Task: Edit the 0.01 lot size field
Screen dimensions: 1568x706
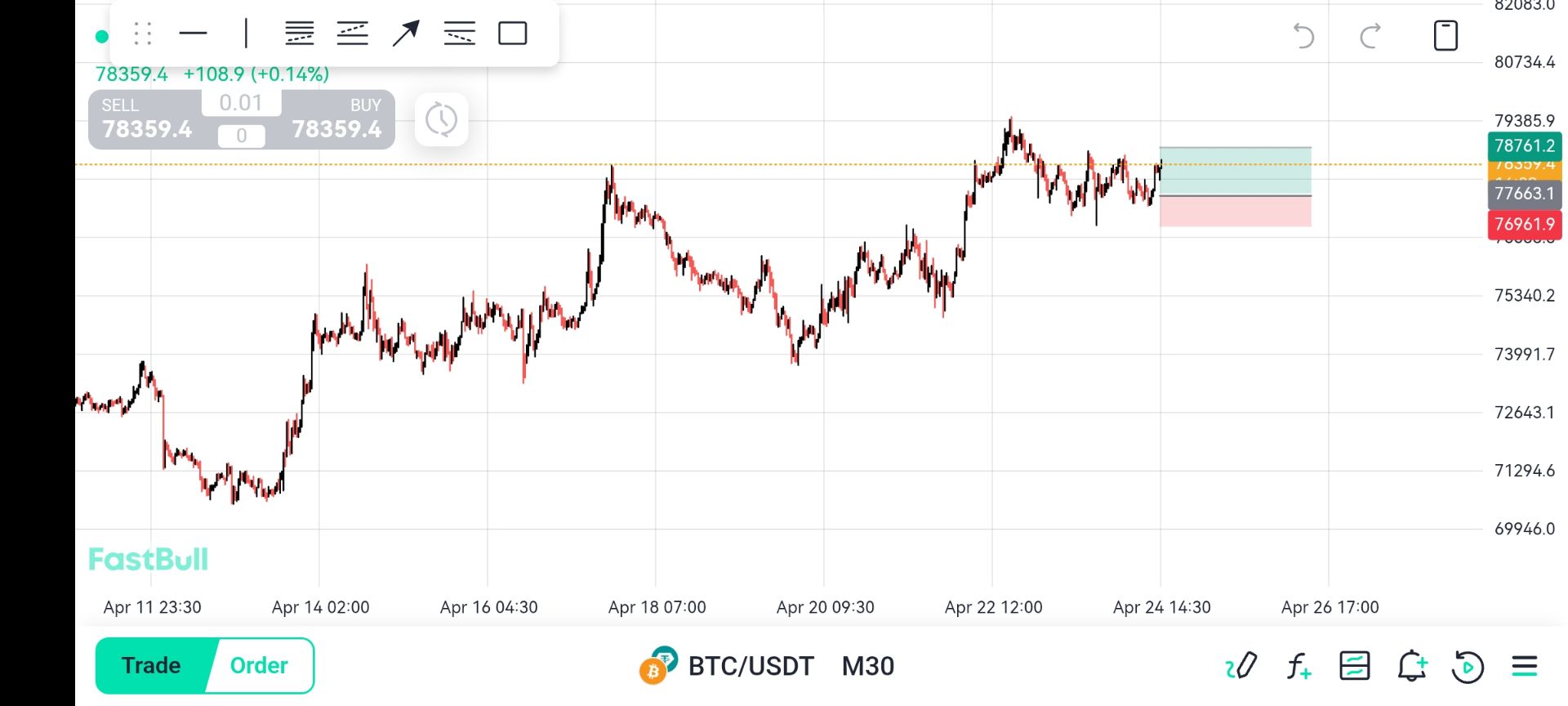Action: [241, 103]
